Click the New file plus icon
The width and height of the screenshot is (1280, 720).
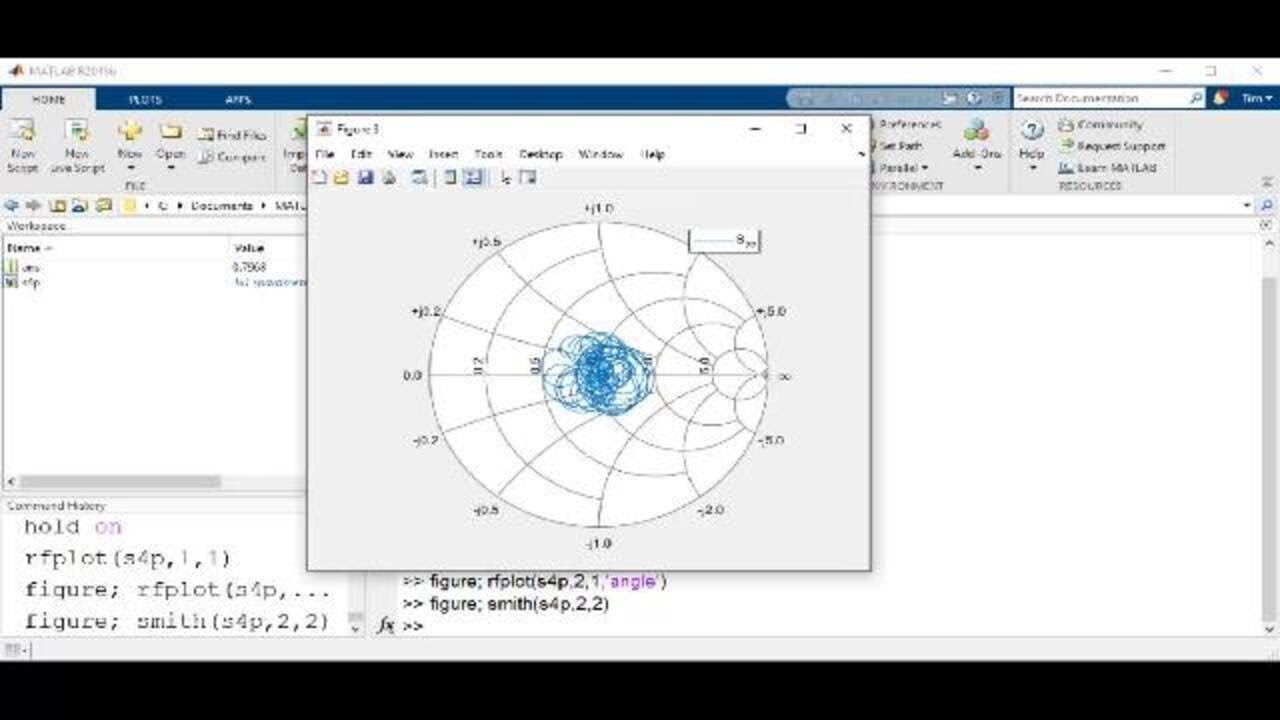(x=130, y=132)
